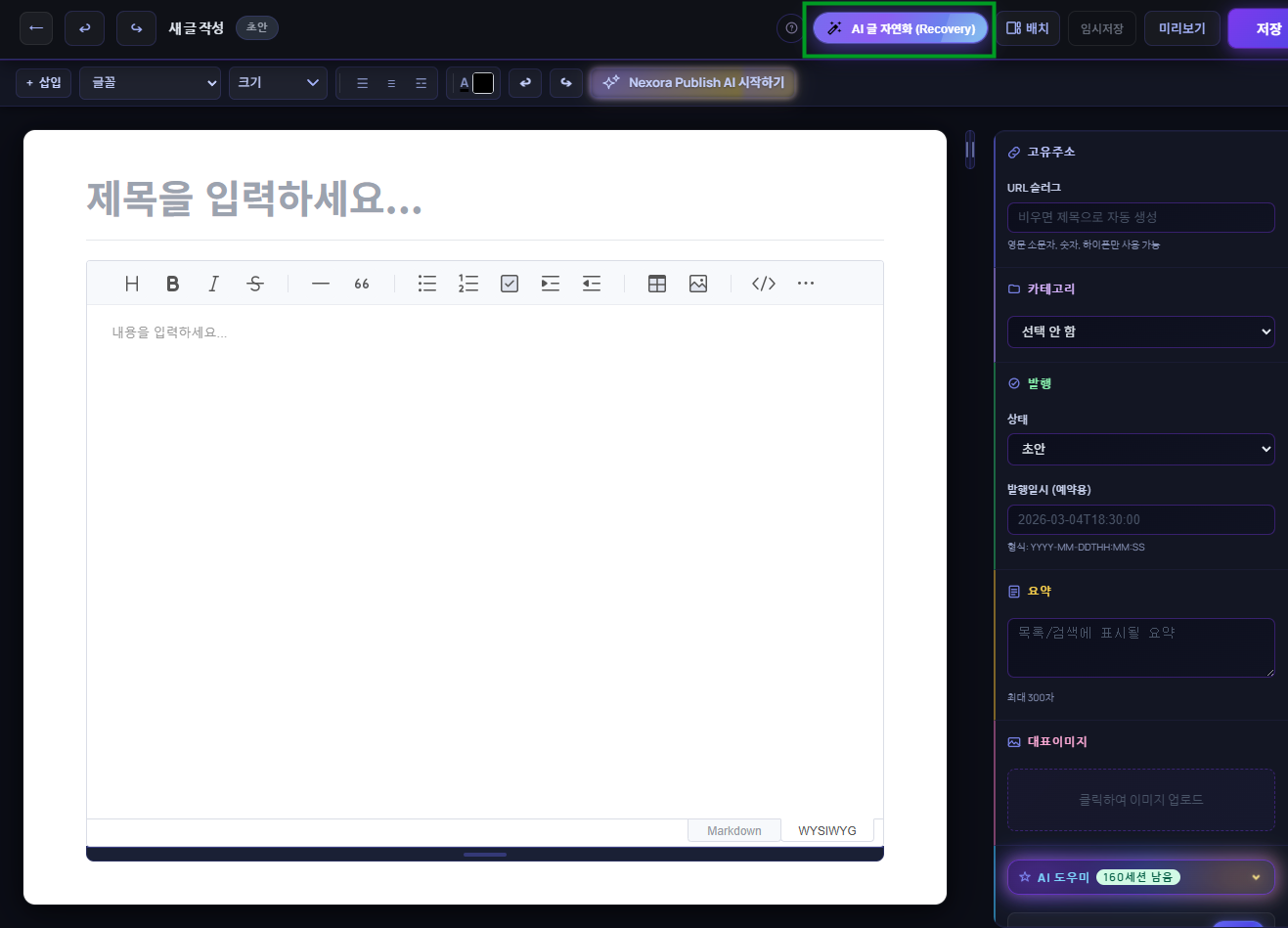
Task: Open the black text color swatch
Action: coord(483,83)
